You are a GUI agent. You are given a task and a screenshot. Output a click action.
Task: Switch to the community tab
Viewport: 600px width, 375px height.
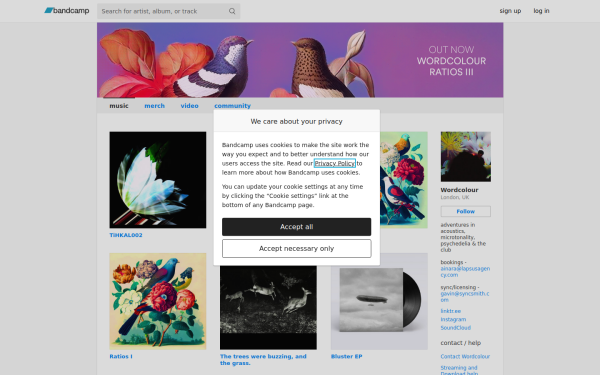point(232,106)
